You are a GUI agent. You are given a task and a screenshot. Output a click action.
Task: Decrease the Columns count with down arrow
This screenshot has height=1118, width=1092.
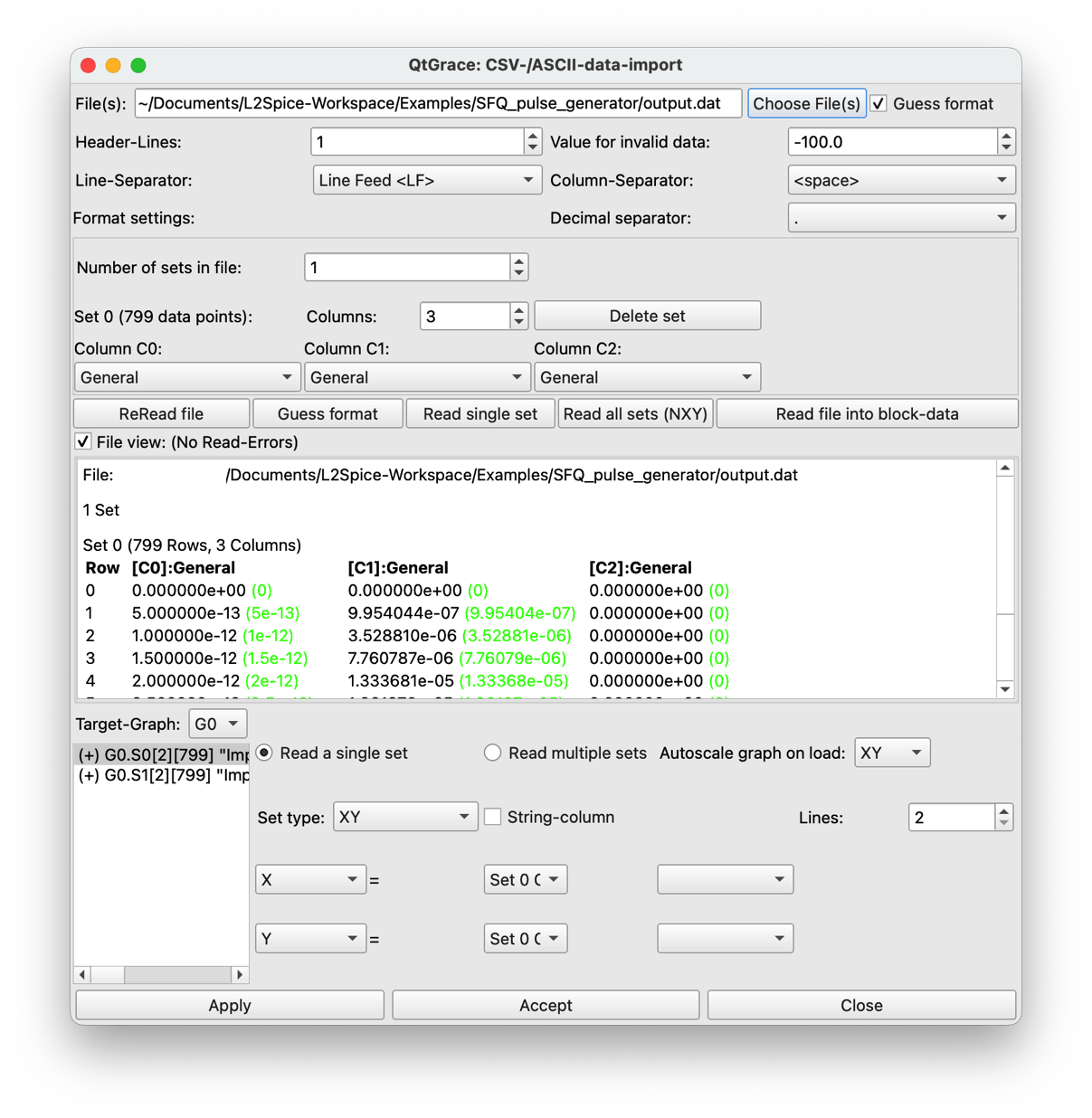click(518, 322)
